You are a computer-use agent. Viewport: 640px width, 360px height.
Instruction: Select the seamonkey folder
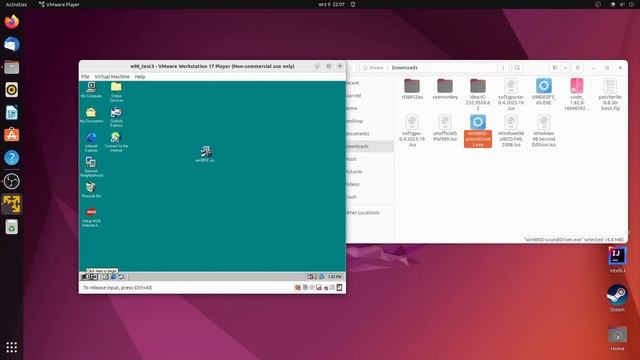click(445, 89)
